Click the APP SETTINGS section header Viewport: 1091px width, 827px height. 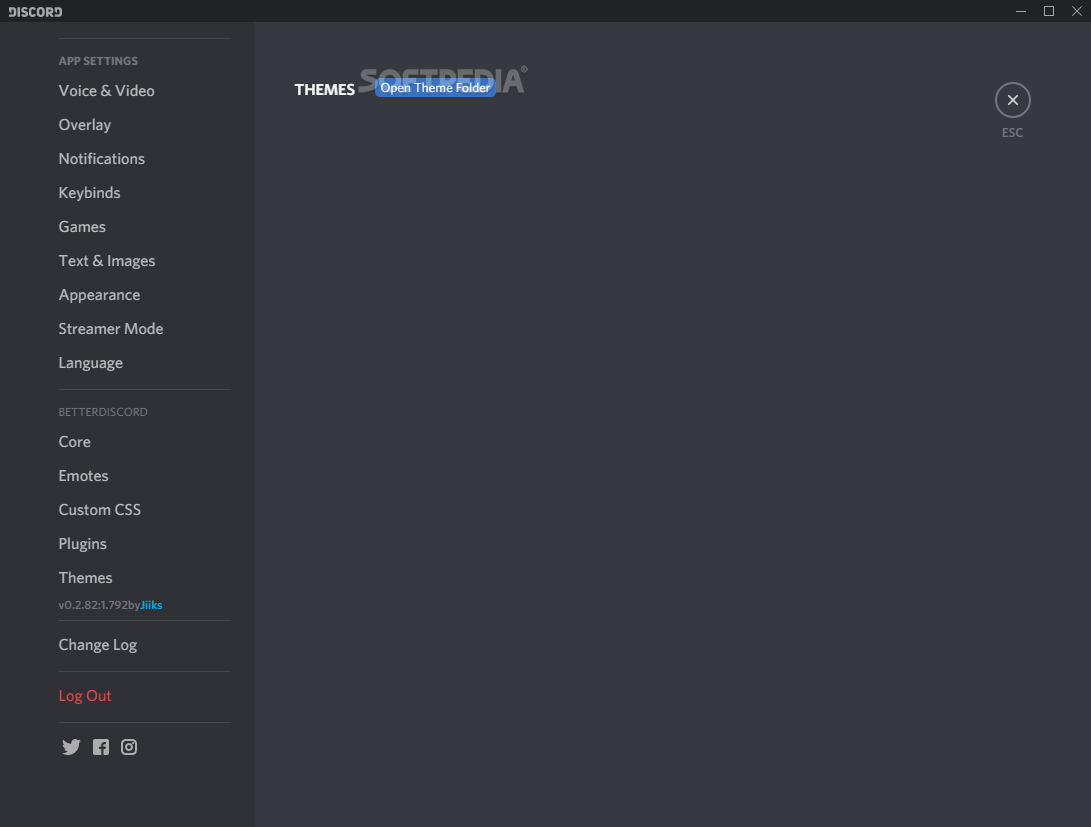98,61
